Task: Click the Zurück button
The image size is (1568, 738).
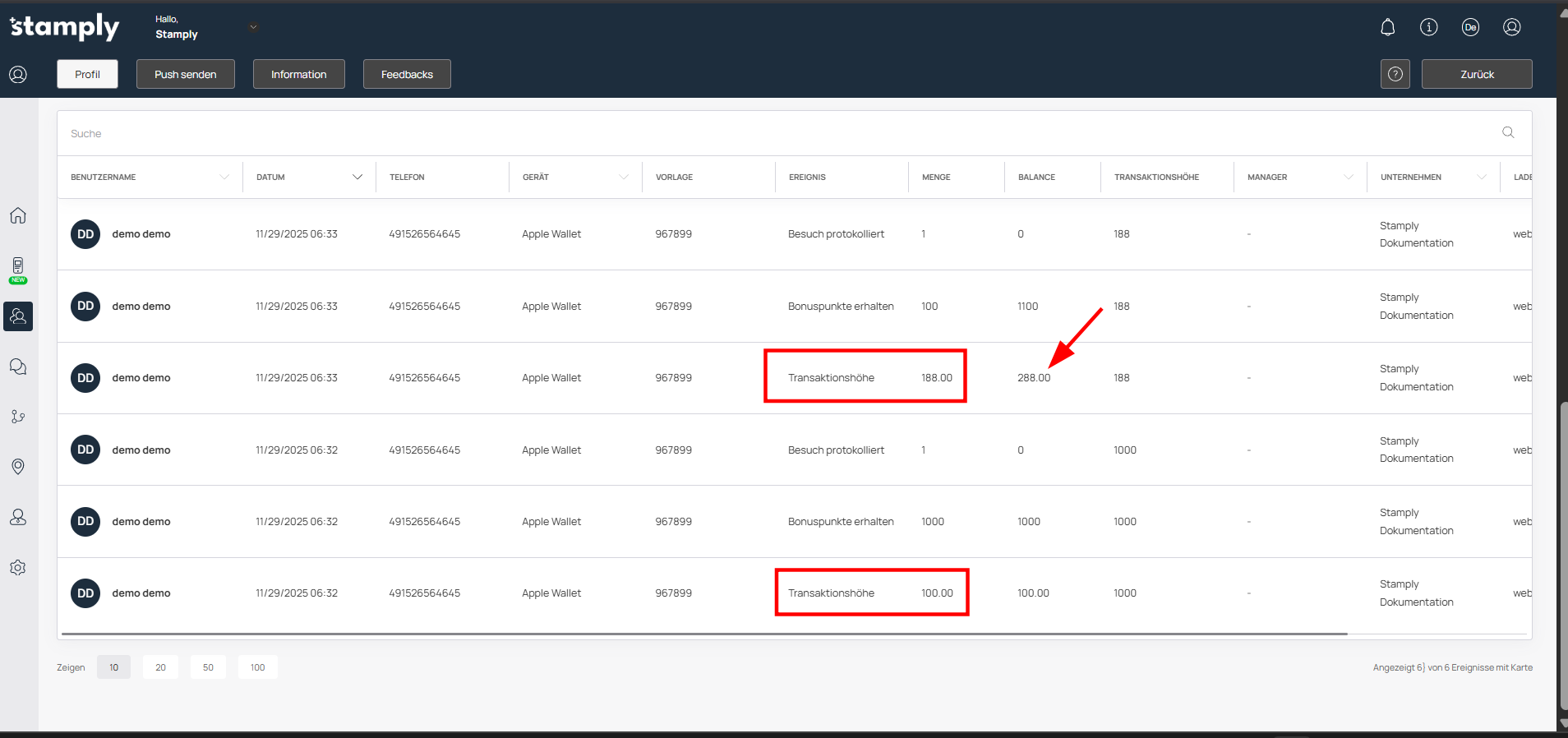Action: pyautogui.click(x=1477, y=74)
